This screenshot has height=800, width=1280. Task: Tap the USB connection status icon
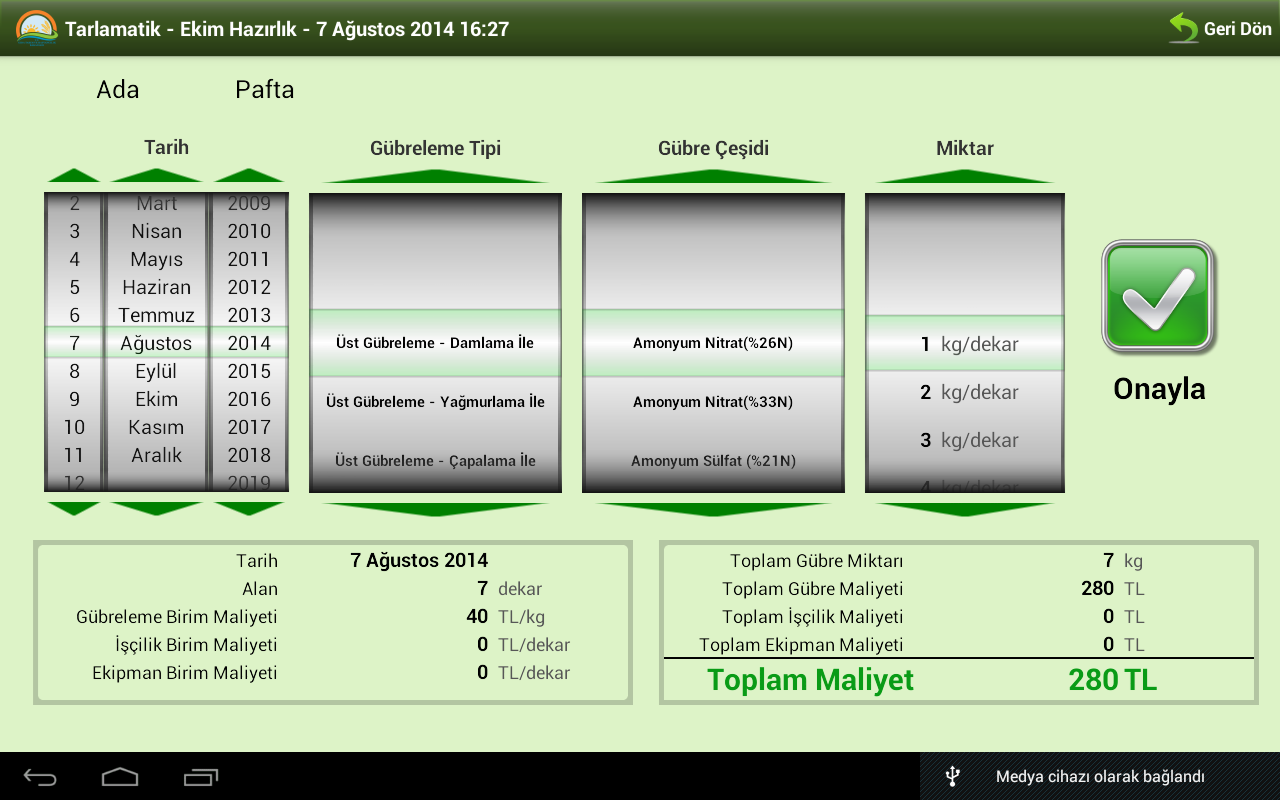coord(953,776)
